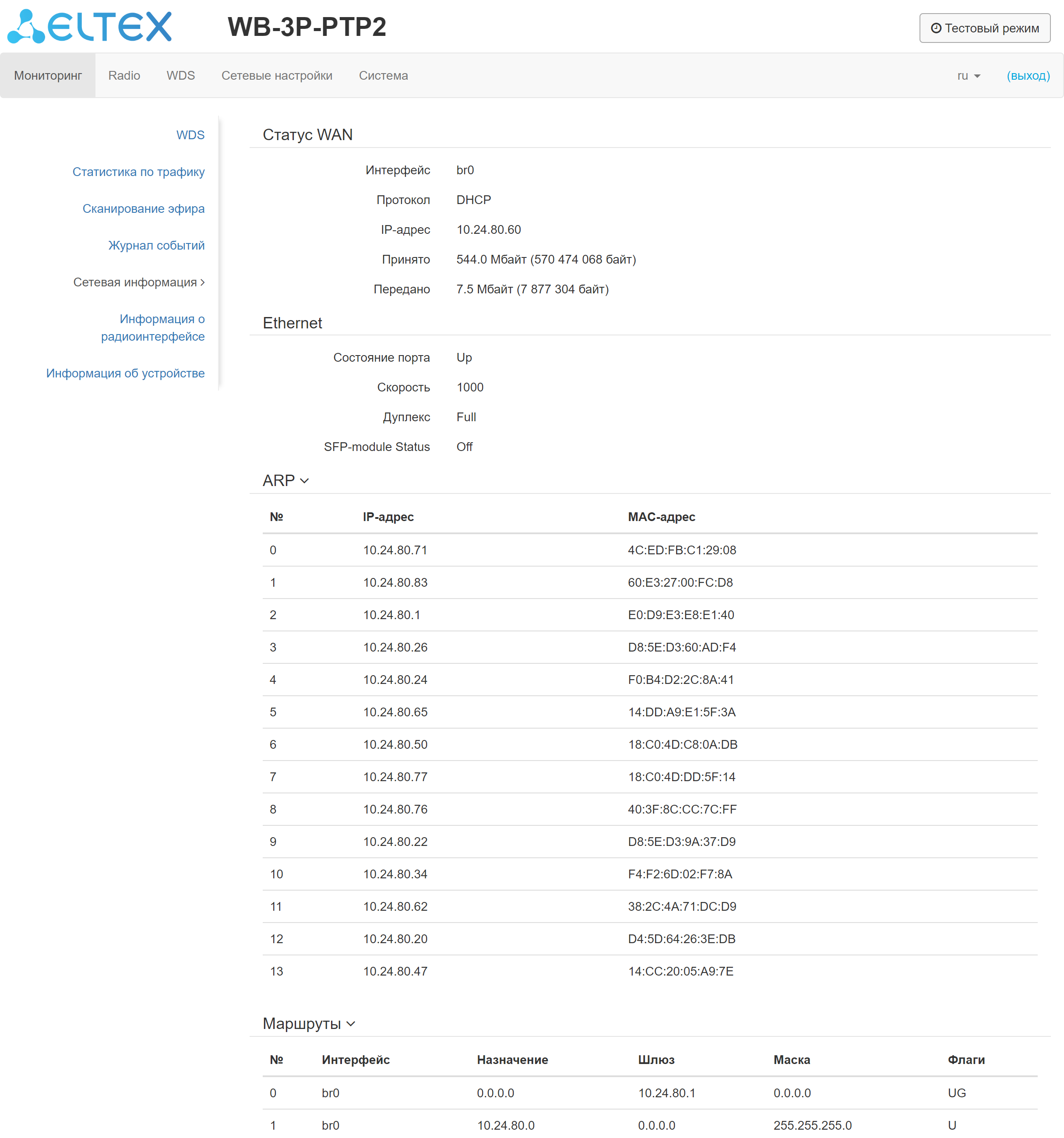Open the Мониторинг tab
Viewport: 1064px width, 1138px height.
click(48, 76)
